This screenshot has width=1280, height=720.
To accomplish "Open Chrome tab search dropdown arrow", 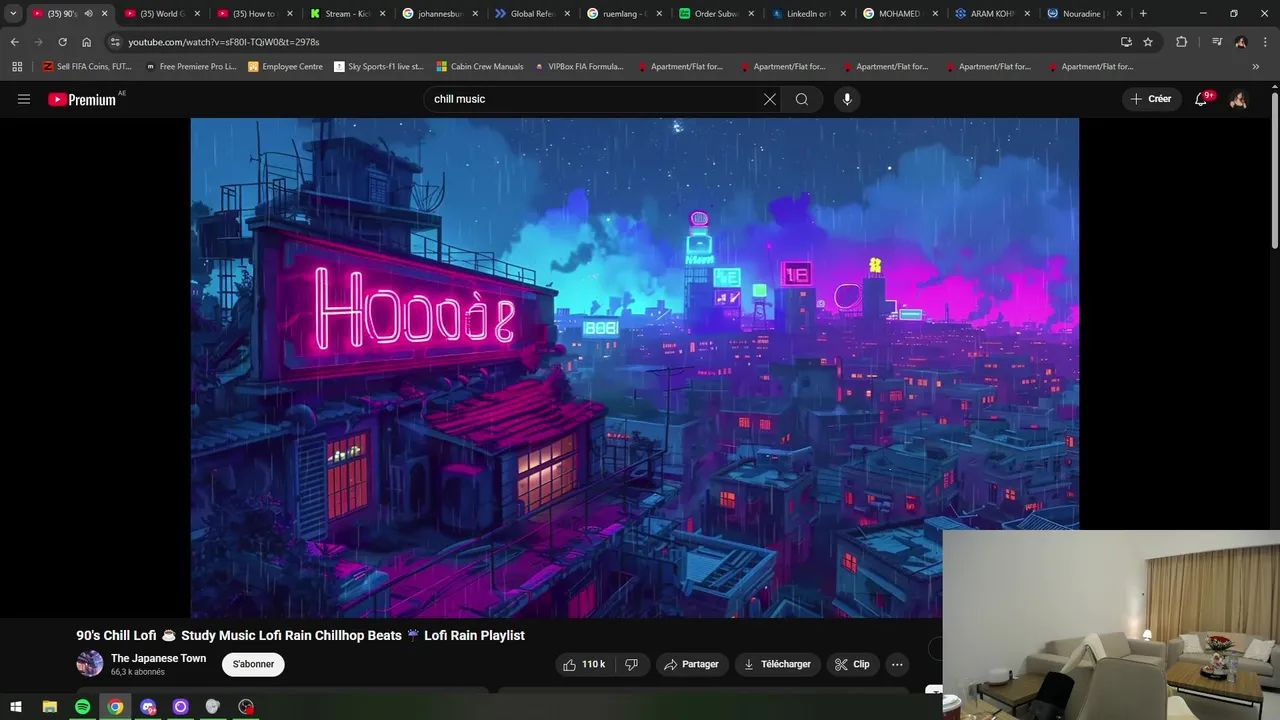I will (13, 14).
